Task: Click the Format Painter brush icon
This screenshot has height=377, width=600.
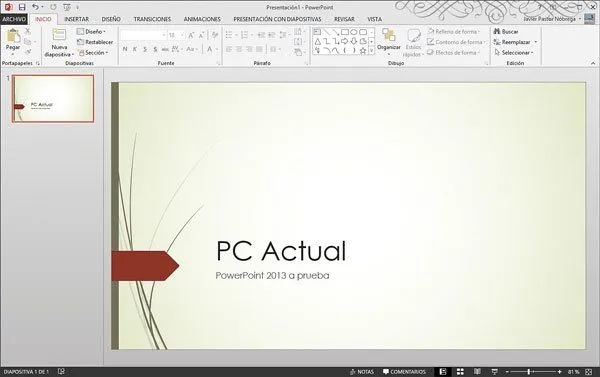Action: pyautogui.click(x=28, y=52)
